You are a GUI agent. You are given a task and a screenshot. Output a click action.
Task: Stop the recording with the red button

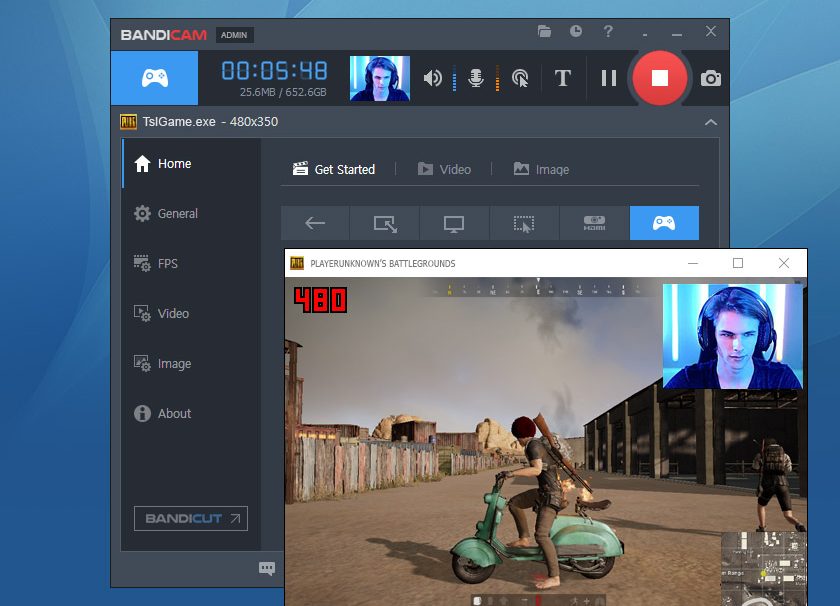point(659,78)
